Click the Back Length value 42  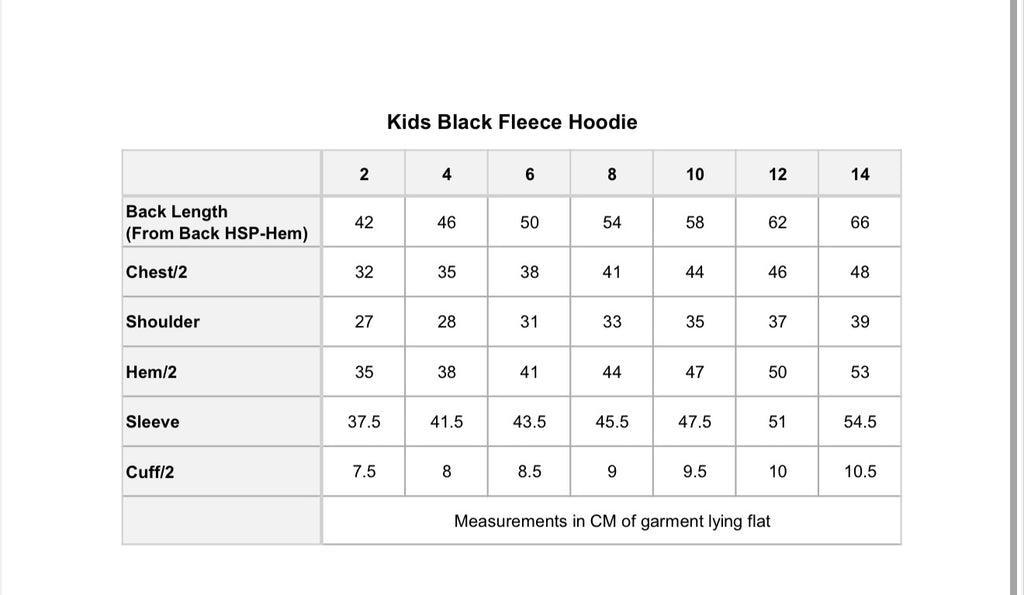(364, 223)
